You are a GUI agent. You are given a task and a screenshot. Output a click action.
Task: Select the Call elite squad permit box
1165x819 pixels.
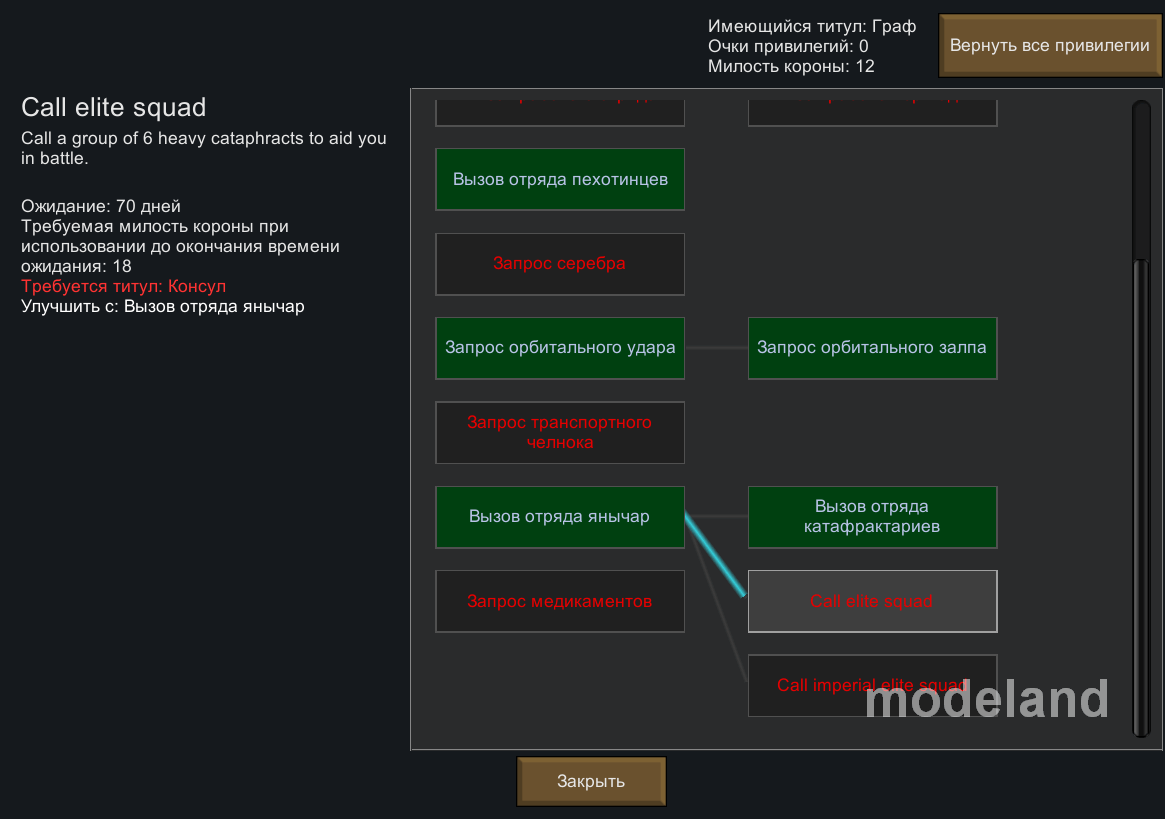tap(872, 601)
